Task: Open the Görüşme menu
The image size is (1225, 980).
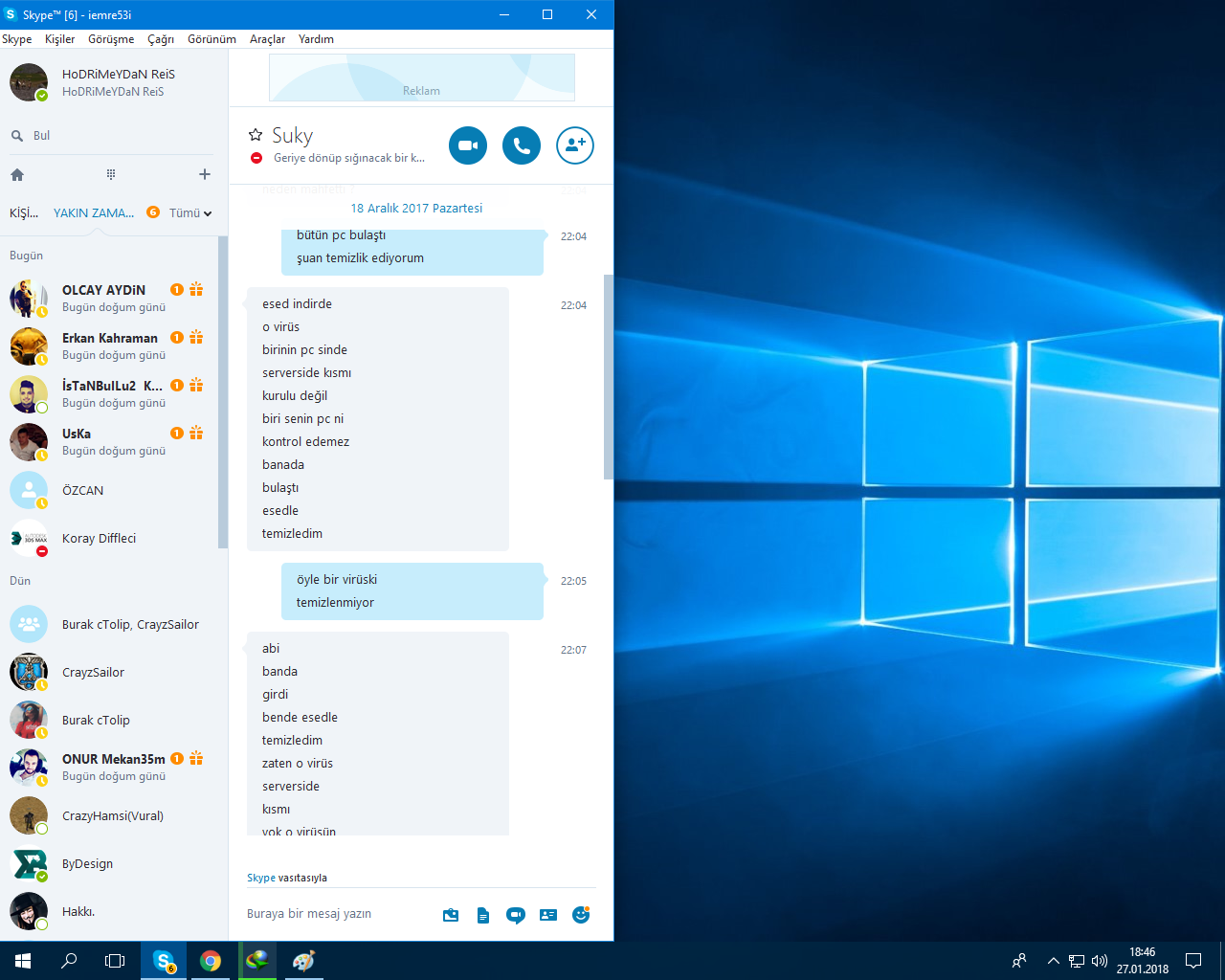Action: (111, 39)
